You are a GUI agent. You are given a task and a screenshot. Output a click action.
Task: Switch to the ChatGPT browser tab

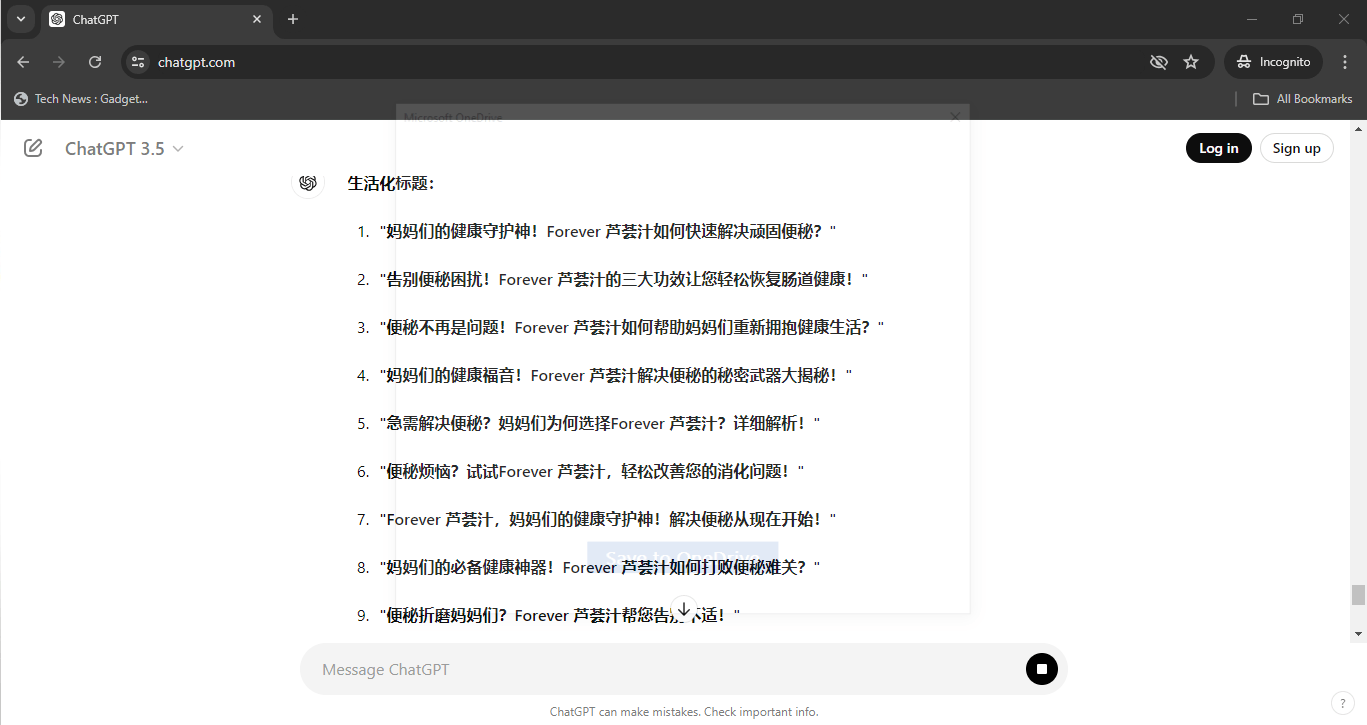[157, 19]
